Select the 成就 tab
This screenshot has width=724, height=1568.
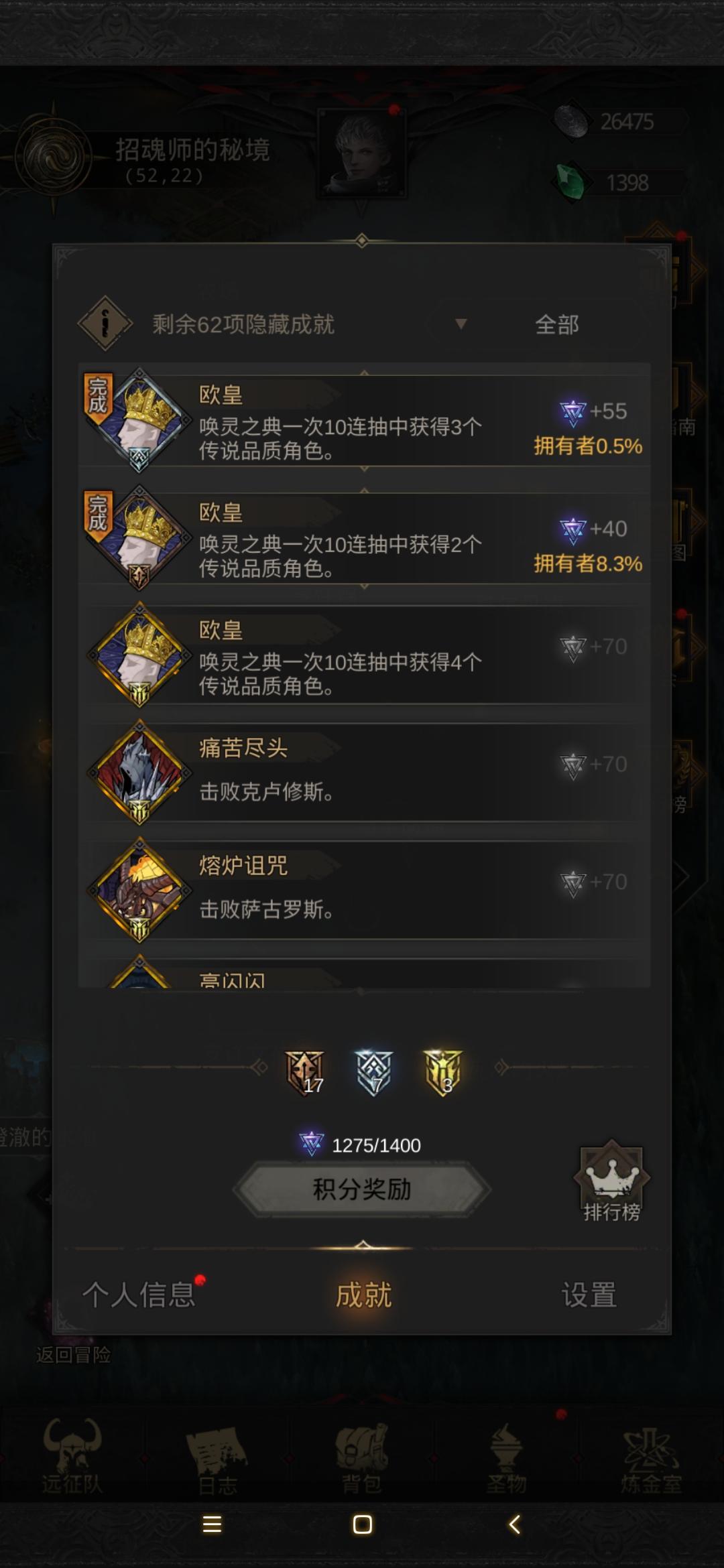pos(363,1294)
